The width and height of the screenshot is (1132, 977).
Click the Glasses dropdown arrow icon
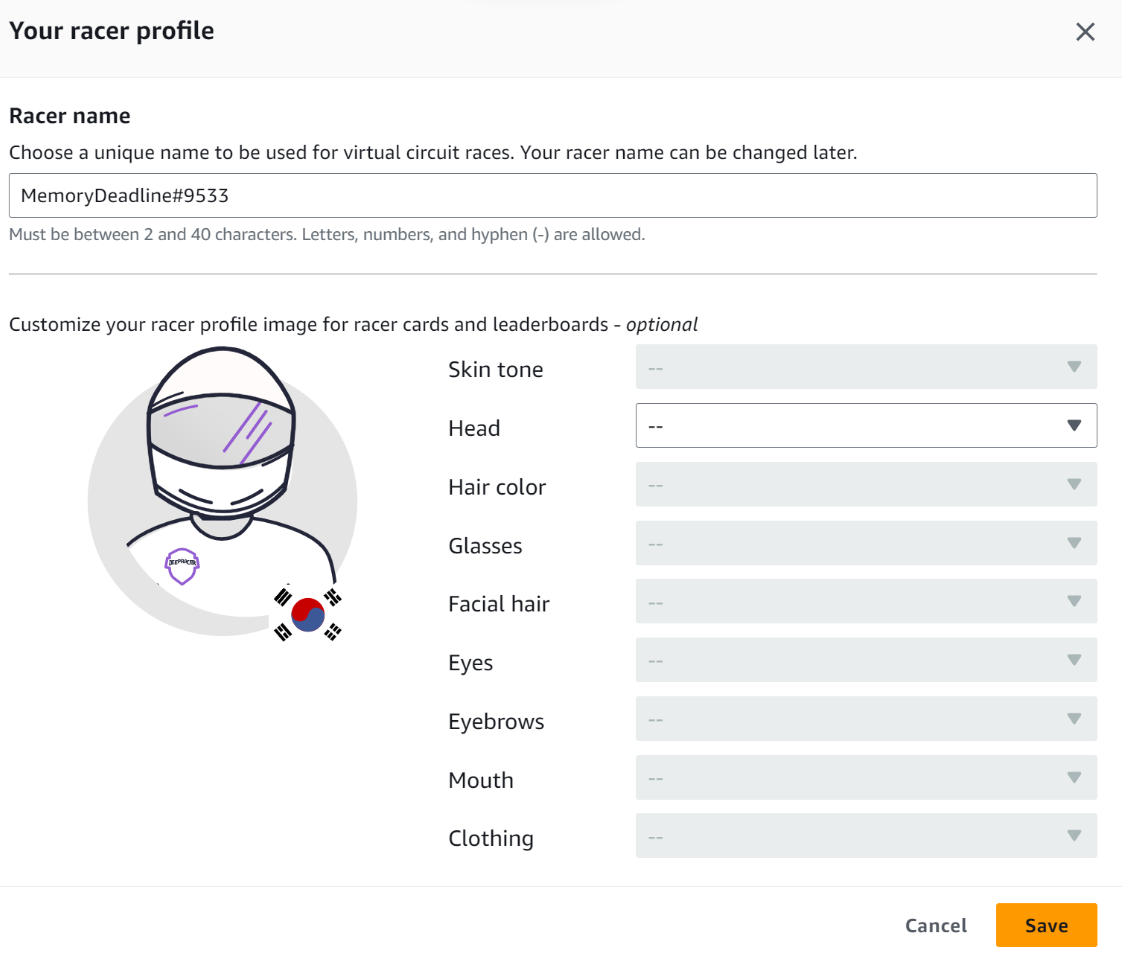[1074, 543]
